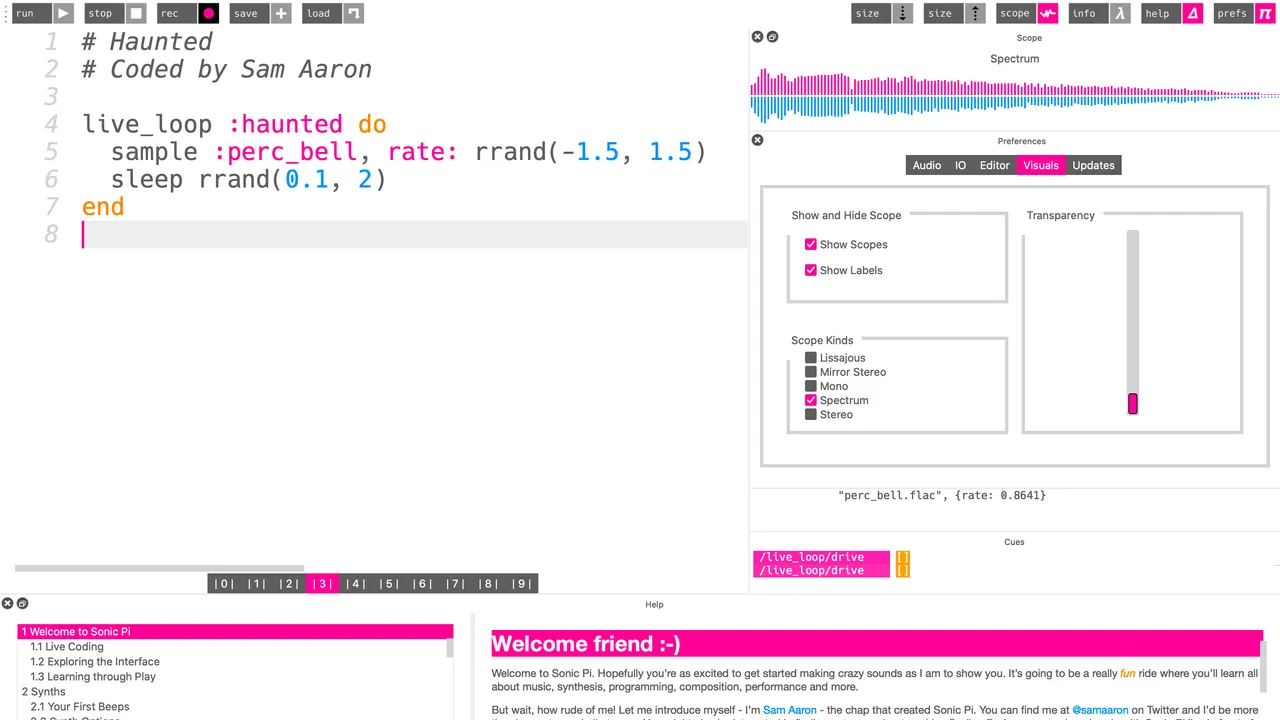Click the Transparency slider handle
The width and height of the screenshot is (1280, 720).
(1133, 404)
